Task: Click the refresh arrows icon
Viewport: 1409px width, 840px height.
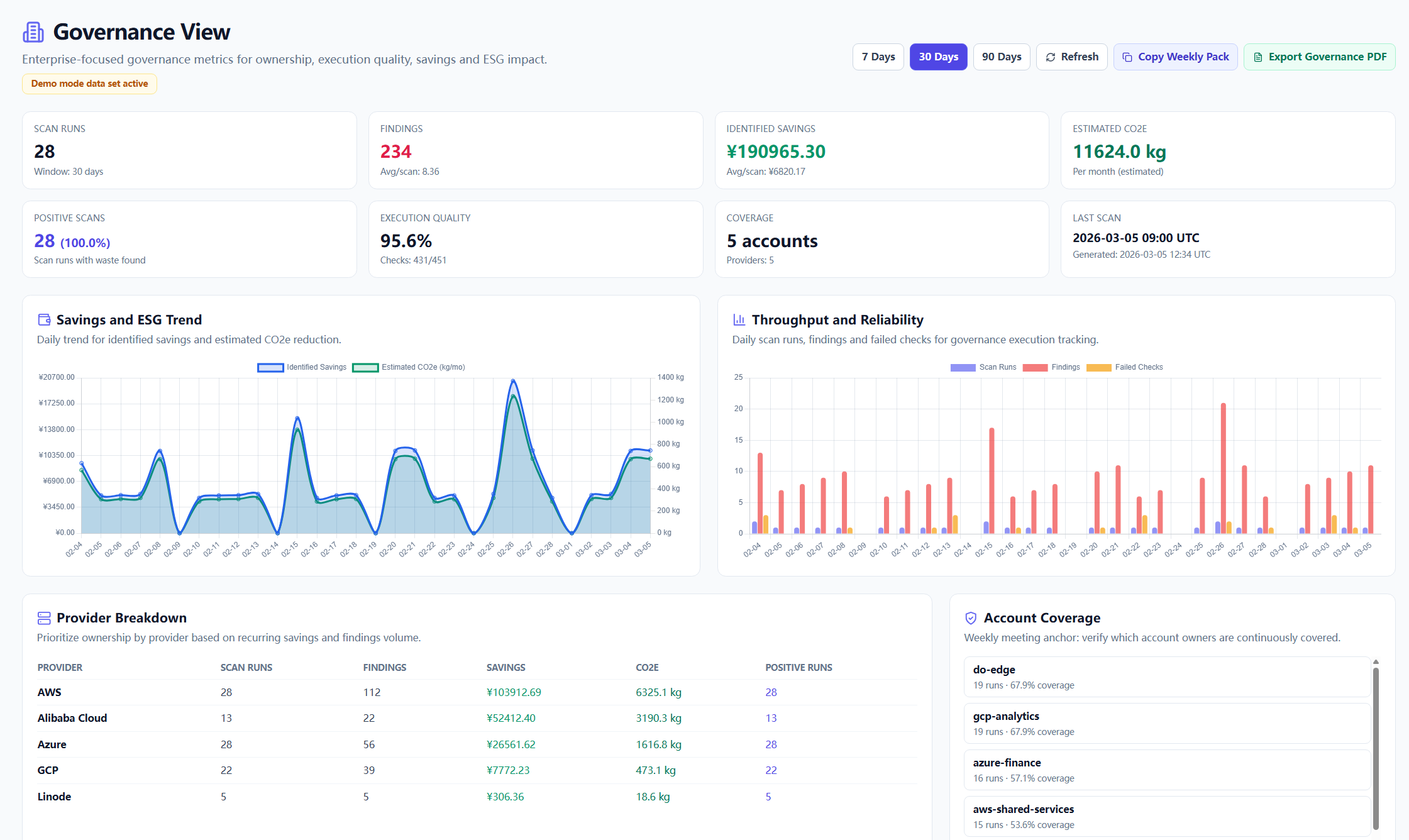Action: click(1050, 57)
